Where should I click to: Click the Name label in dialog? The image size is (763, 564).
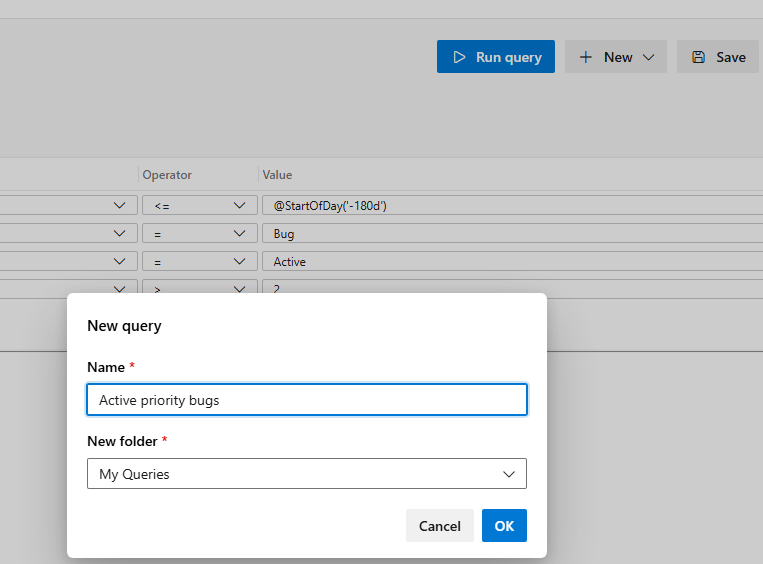click(x=106, y=367)
